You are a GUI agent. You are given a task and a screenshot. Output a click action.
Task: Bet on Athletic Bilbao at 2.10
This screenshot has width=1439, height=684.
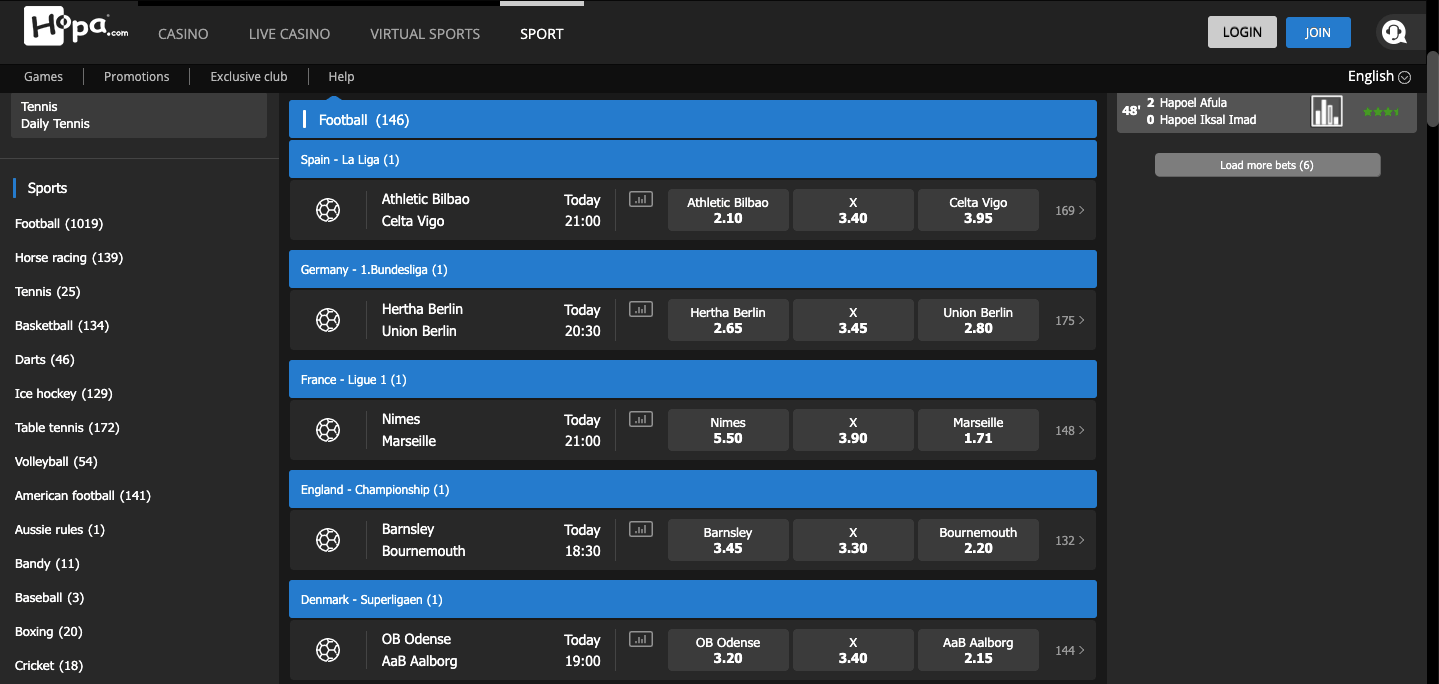click(728, 210)
